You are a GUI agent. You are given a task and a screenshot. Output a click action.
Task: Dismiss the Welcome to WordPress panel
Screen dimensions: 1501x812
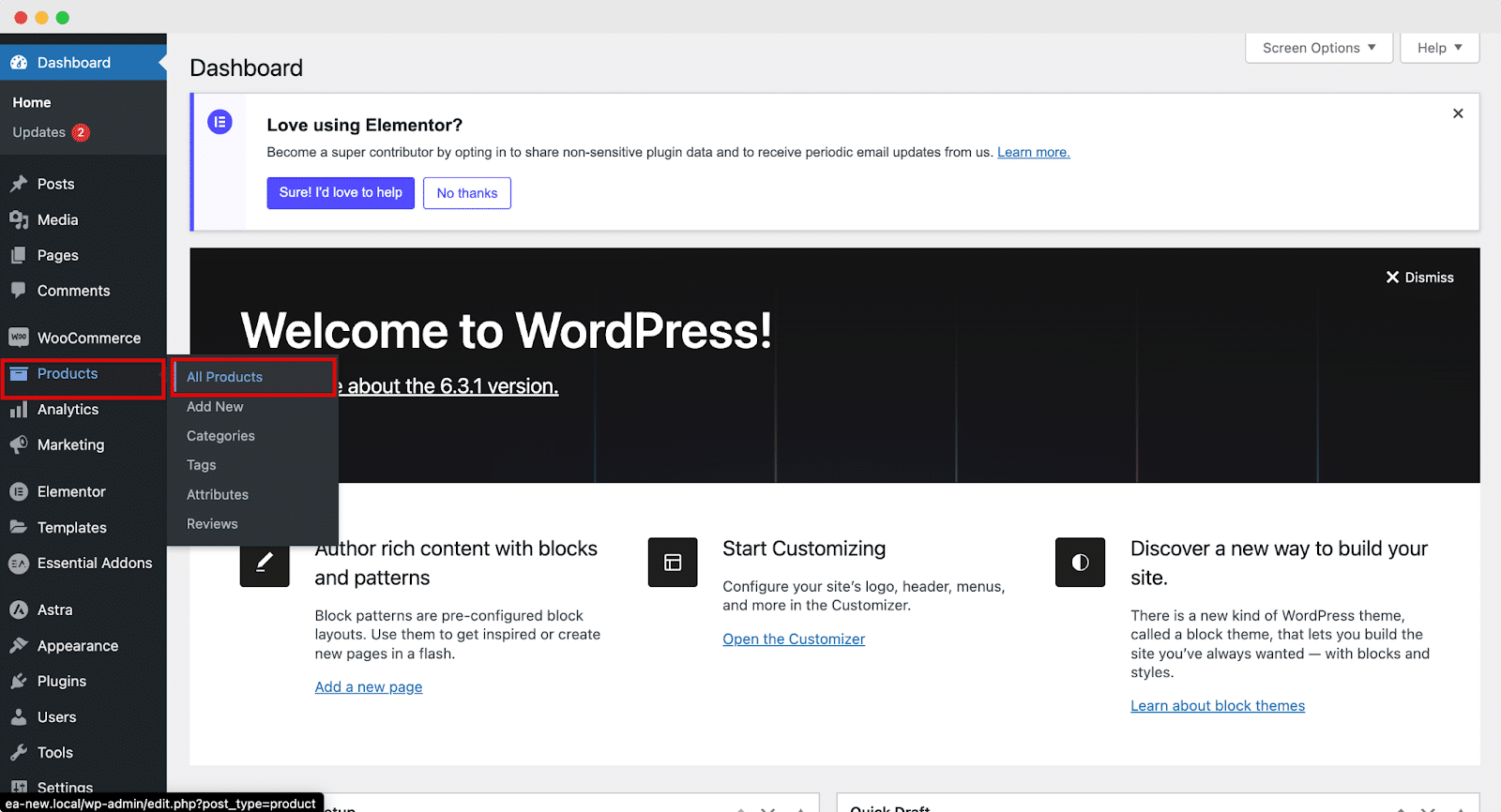(x=1420, y=278)
